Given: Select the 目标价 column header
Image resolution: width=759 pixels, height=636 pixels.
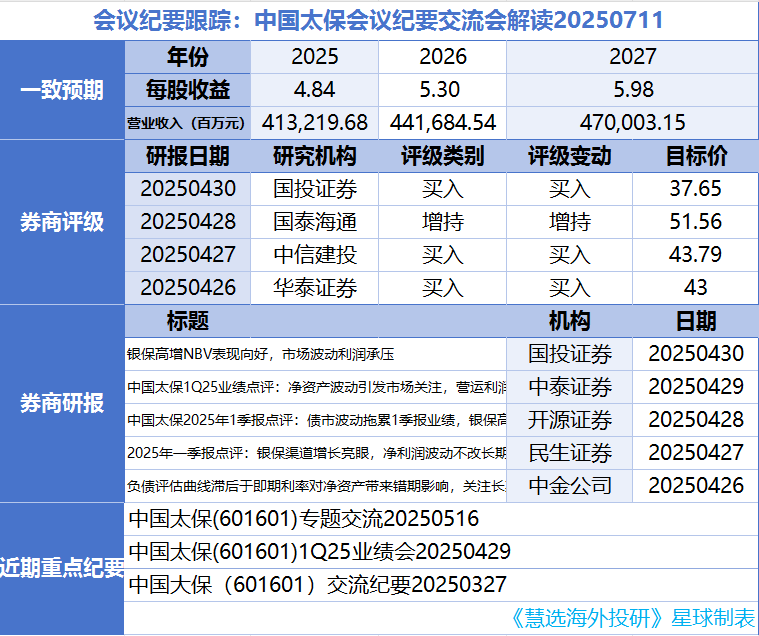Looking at the screenshot, I should tap(696, 157).
